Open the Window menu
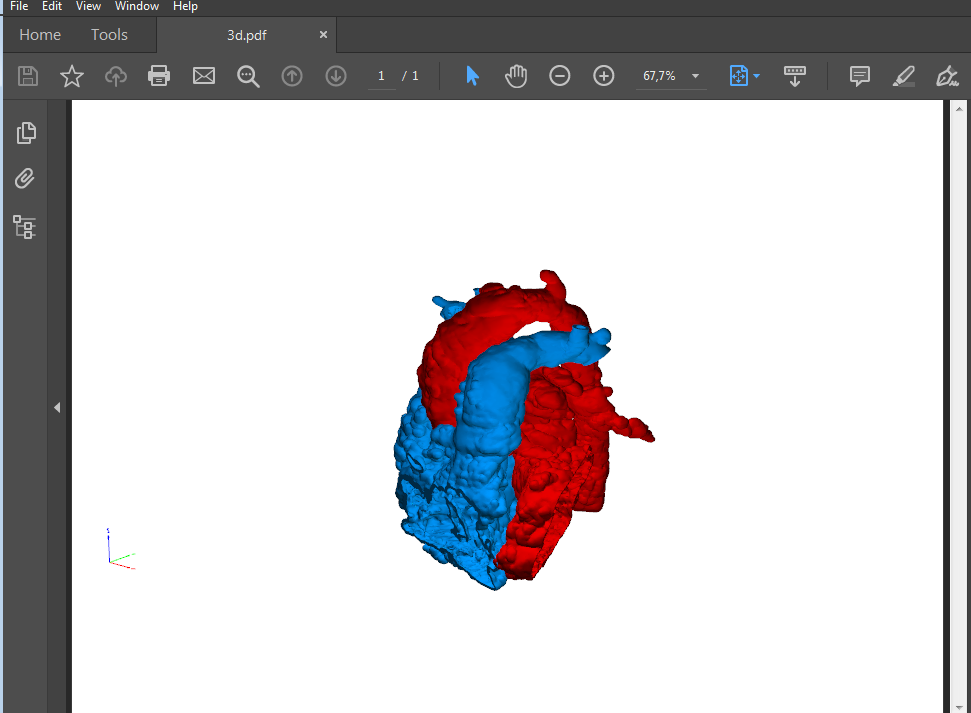The height and width of the screenshot is (713, 971). click(x=137, y=6)
